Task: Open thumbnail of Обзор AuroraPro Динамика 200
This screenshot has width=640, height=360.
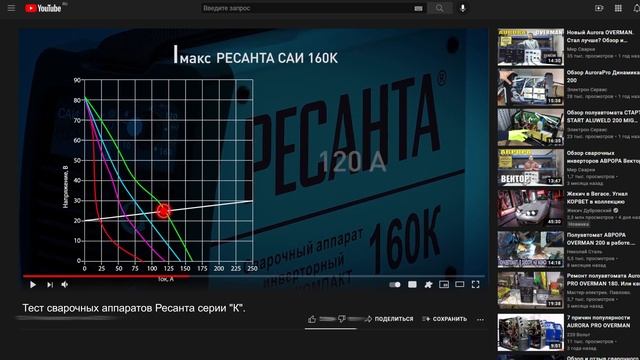Action: (x=531, y=87)
